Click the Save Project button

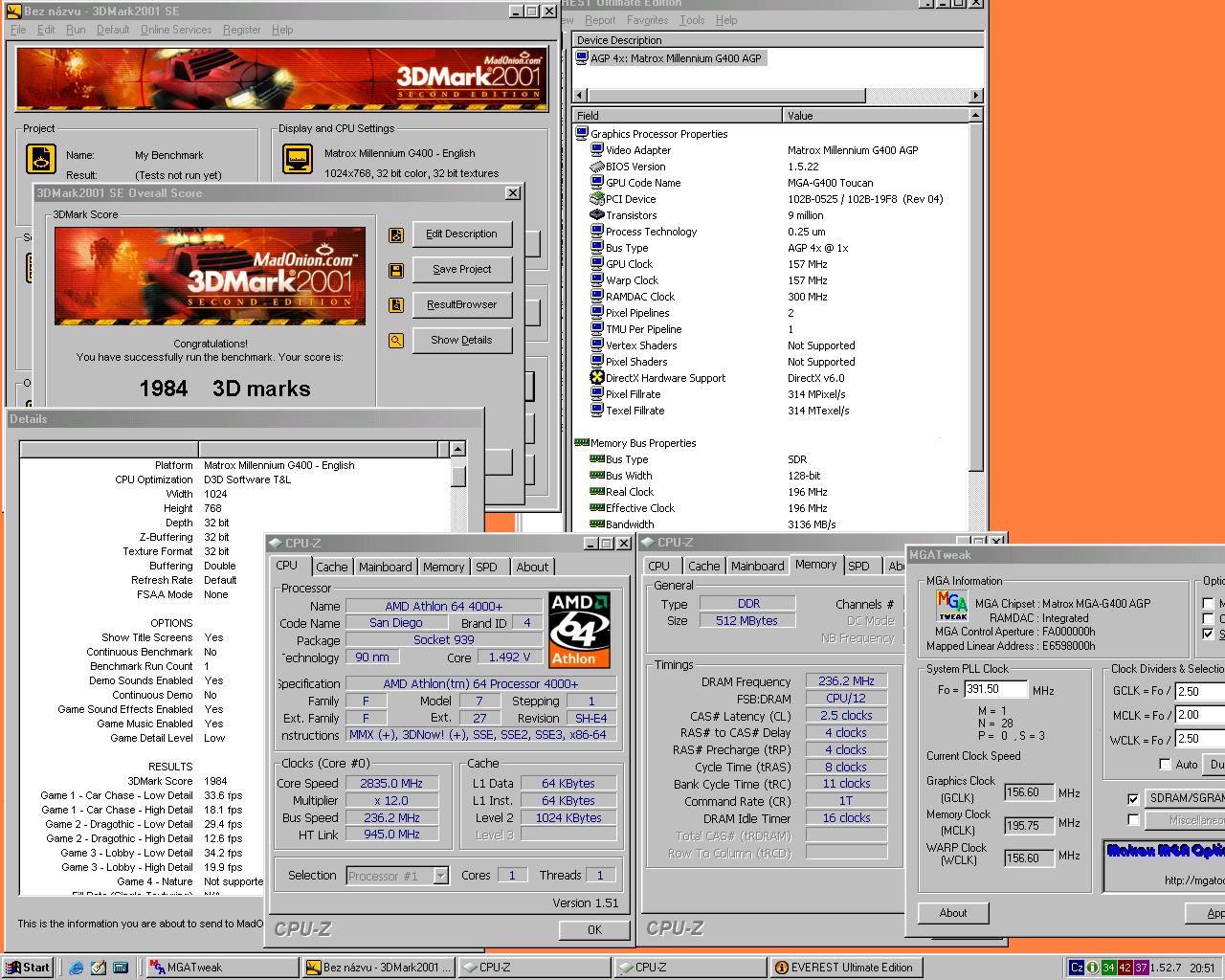tap(462, 269)
